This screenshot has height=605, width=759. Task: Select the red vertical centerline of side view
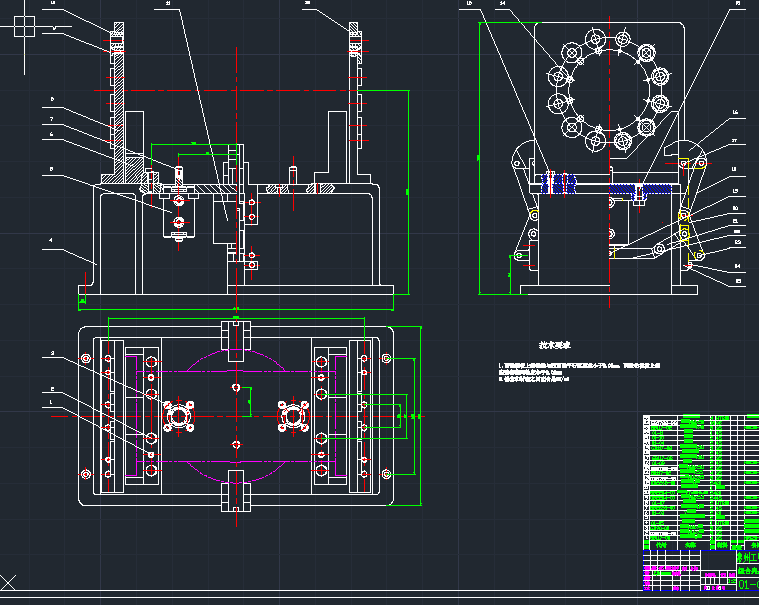(x=609, y=162)
